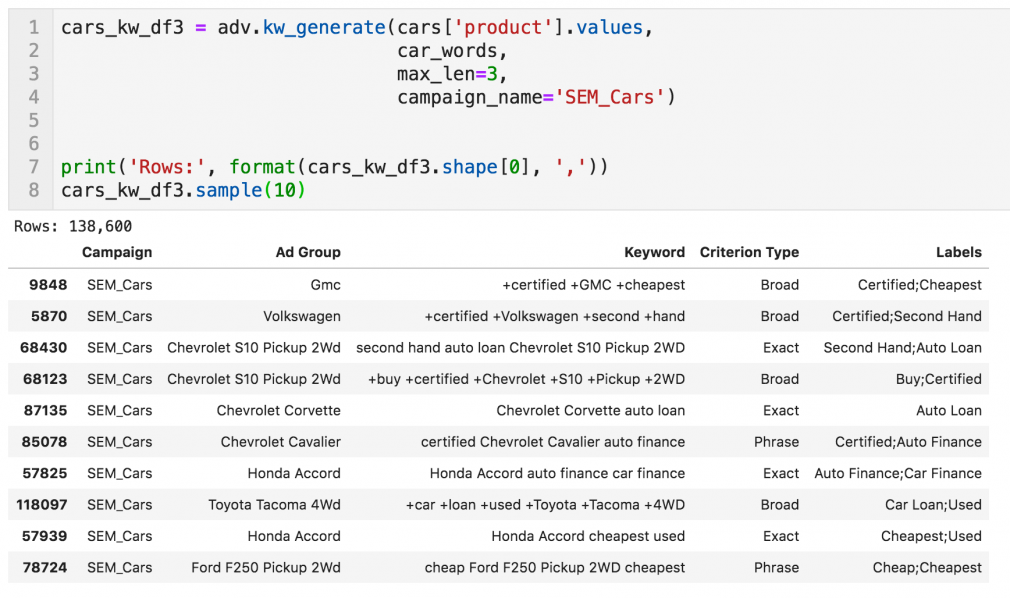Viewport: 1010px width, 598px height.
Task: Click the cars_kw_df3.sample(10) line
Action: 183,189
